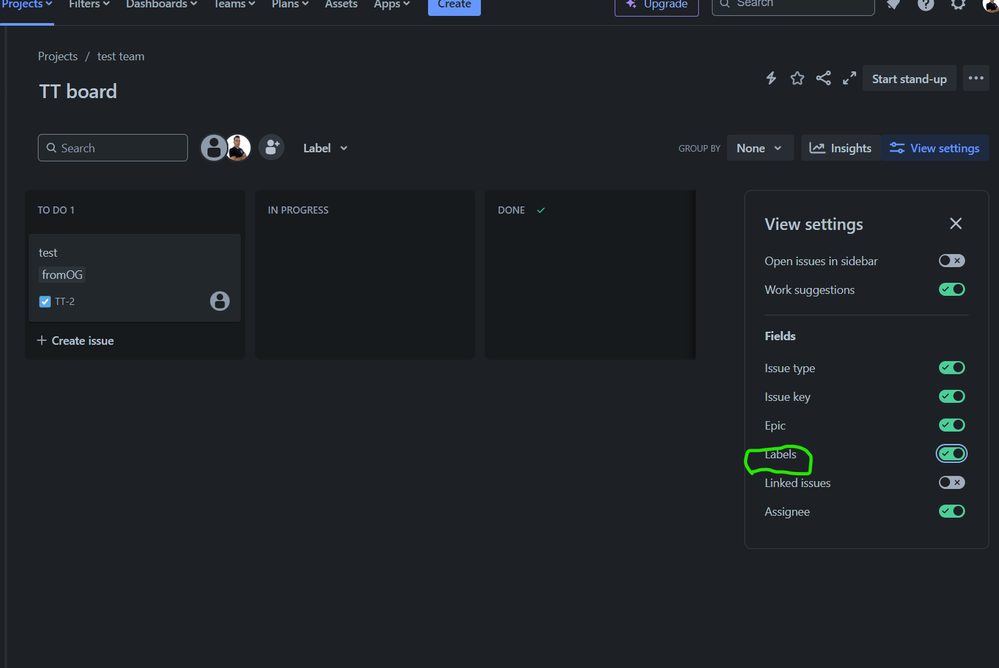Disable the Issue type field toggle

click(952, 368)
